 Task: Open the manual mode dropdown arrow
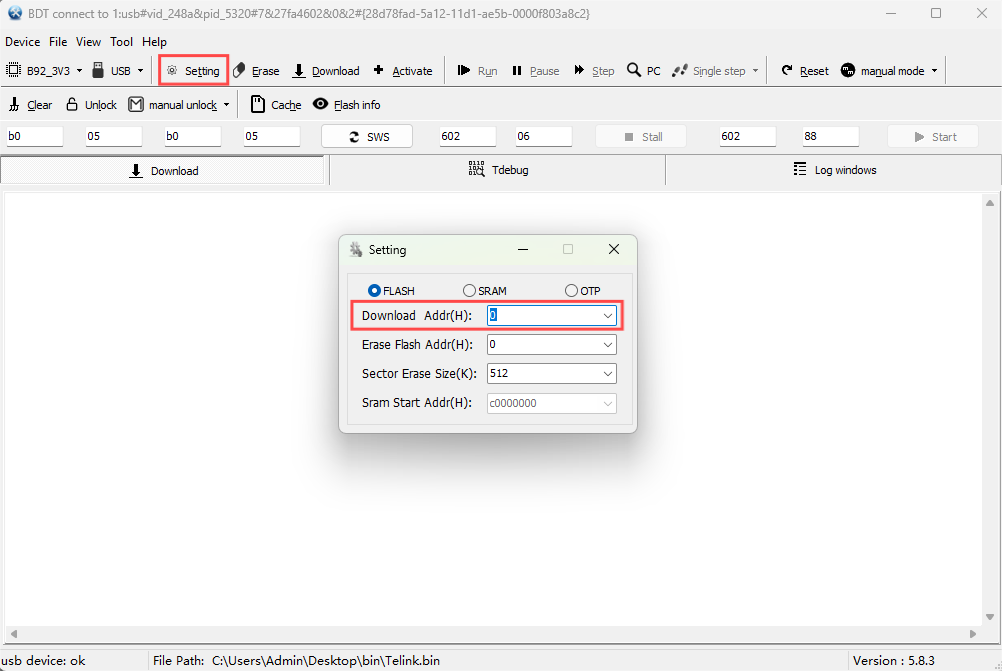934,70
